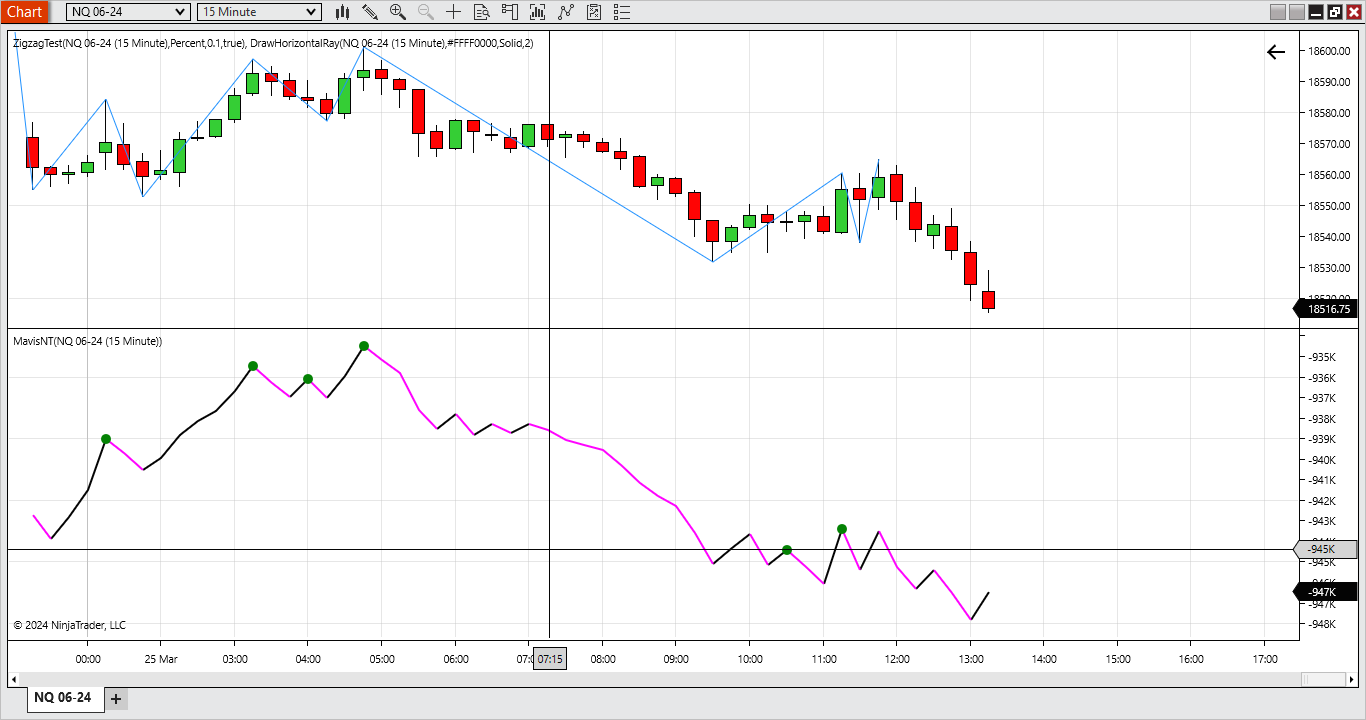Click the green dot on the -945K horizontal line

coord(787,550)
